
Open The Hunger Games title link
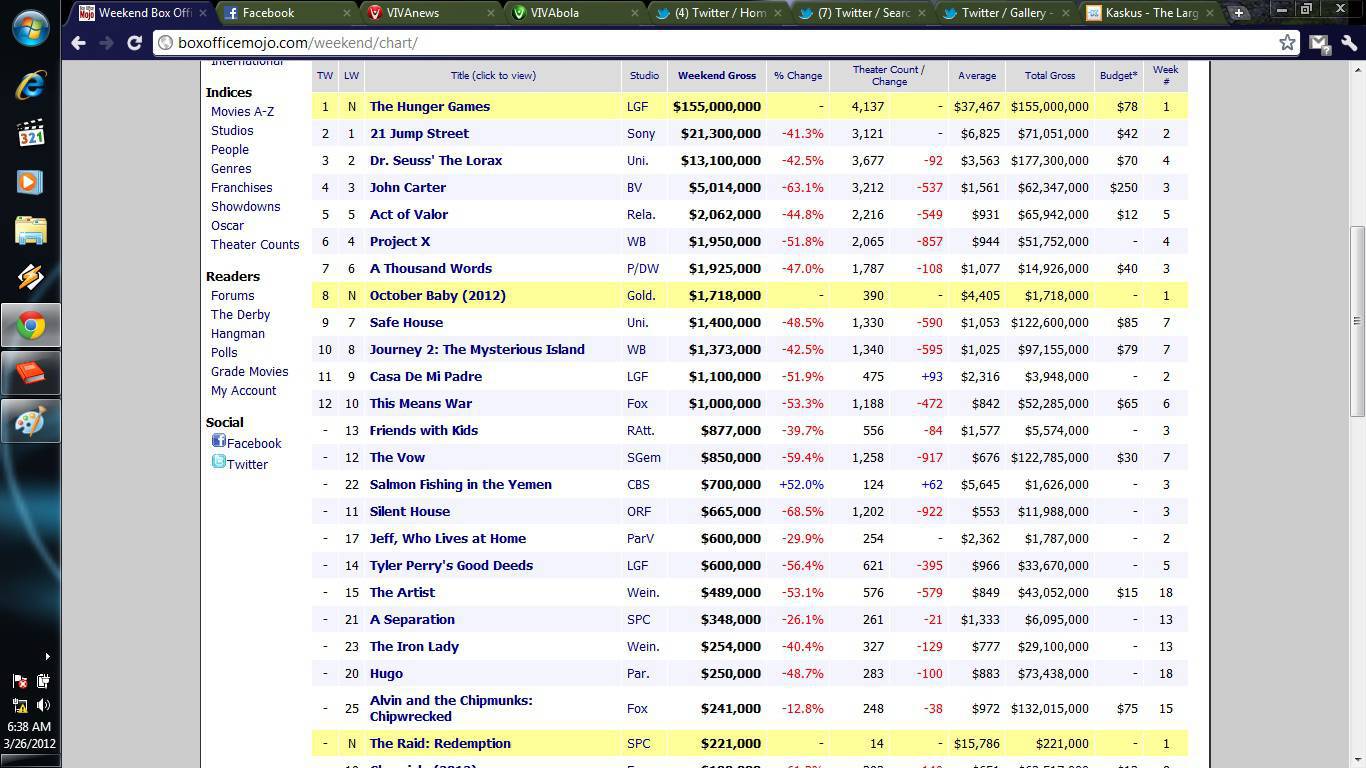point(430,106)
